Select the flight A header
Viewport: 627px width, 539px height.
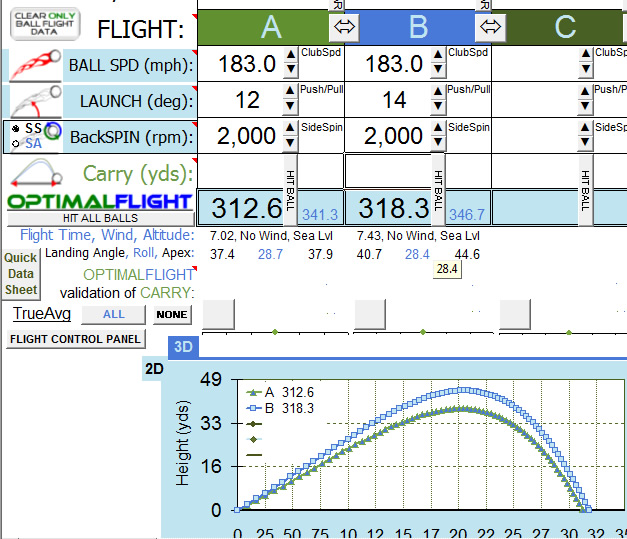pyautogui.click(x=271, y=27)
